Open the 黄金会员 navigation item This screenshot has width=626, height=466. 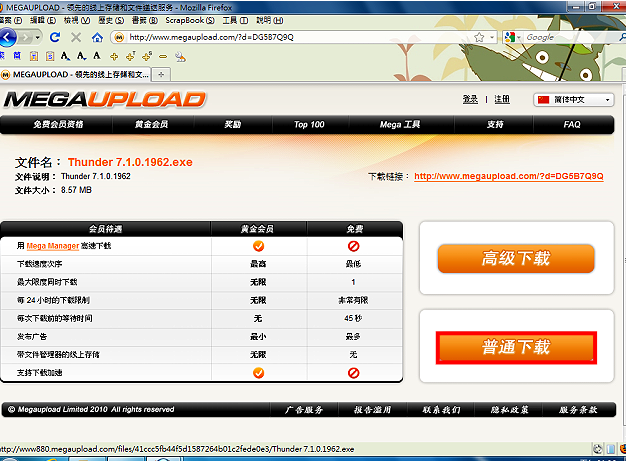(x=151, y=125)
